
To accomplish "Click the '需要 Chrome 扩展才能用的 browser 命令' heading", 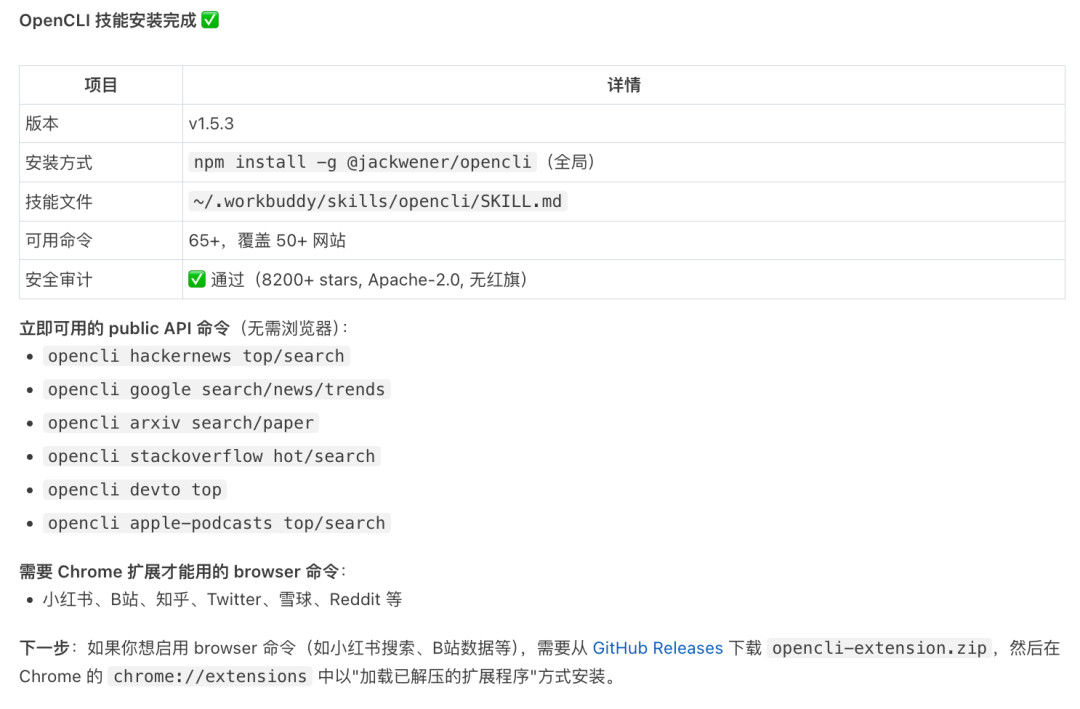I will tap(179, 572).
